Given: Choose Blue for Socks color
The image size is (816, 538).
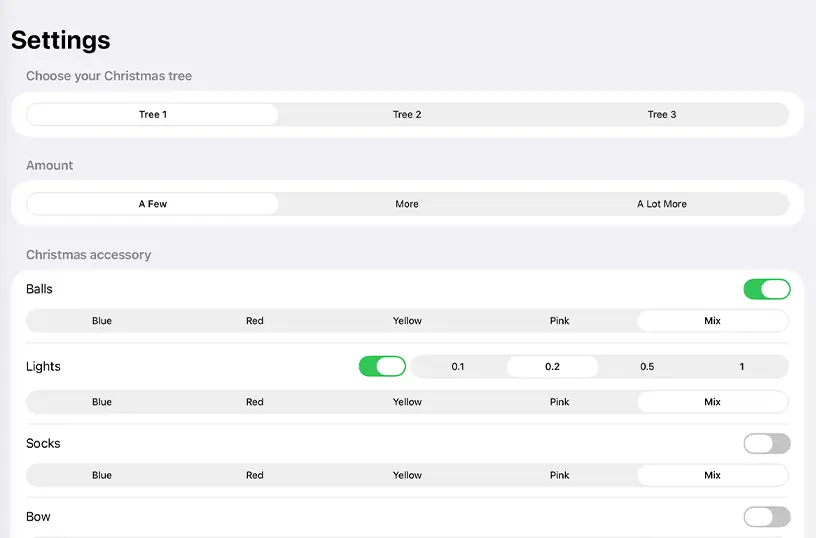Looking at the screenshot, I should pos(102,475).
